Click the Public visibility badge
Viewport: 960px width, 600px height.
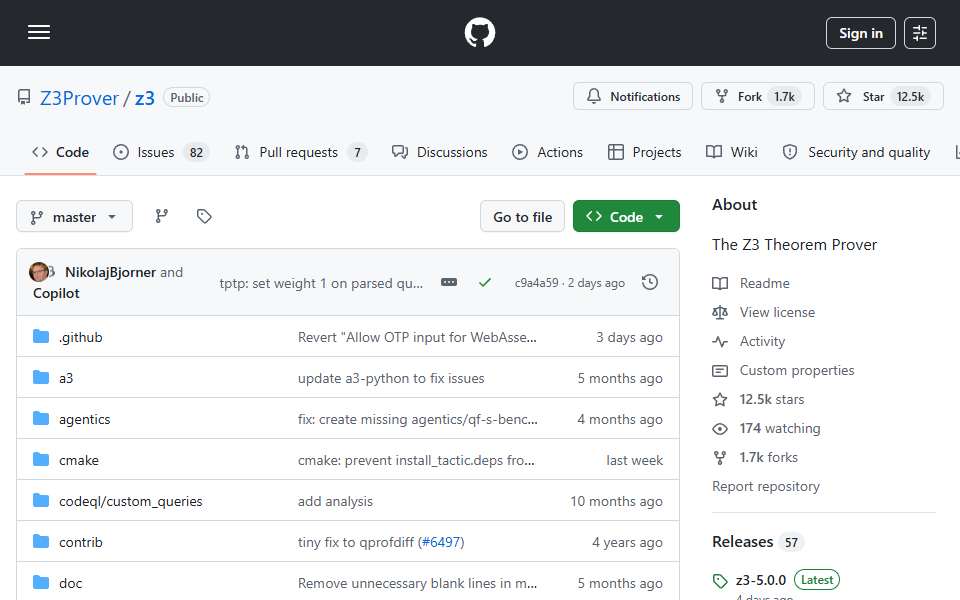[x=187, y=98]
